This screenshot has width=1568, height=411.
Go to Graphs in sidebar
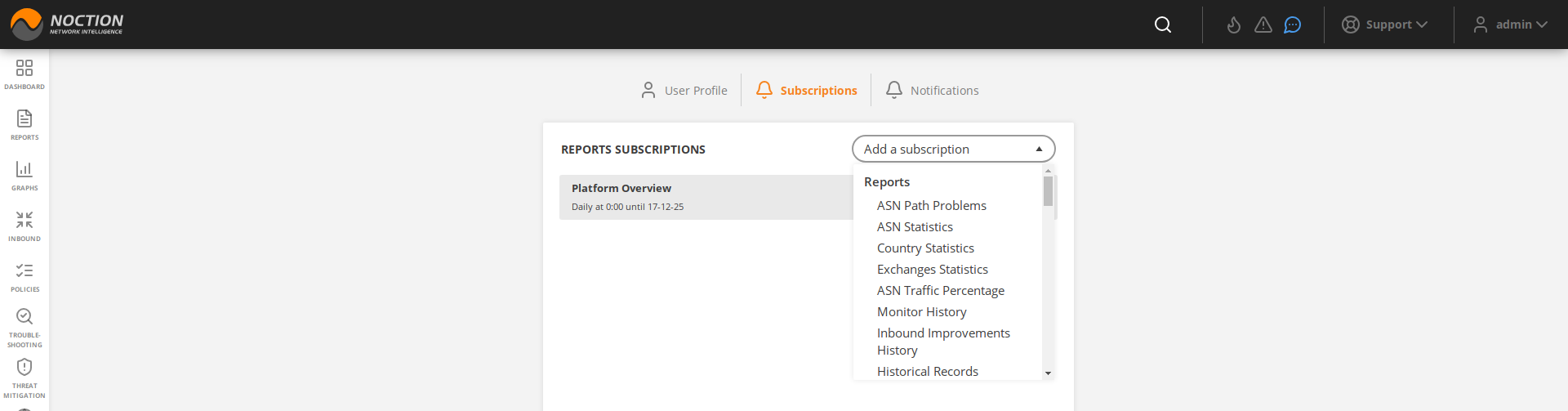24,174
